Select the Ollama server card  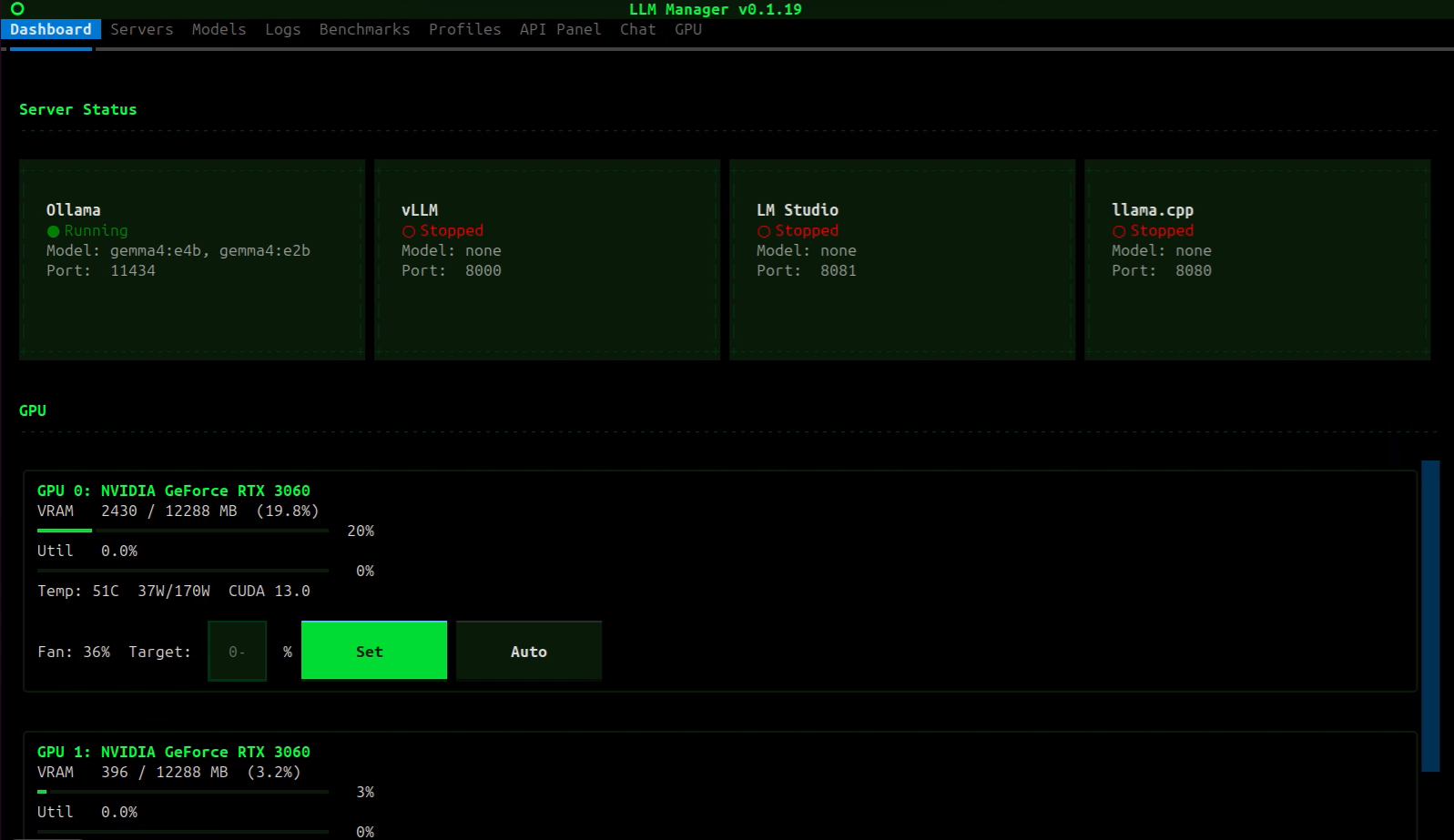(x=192, y=260)
